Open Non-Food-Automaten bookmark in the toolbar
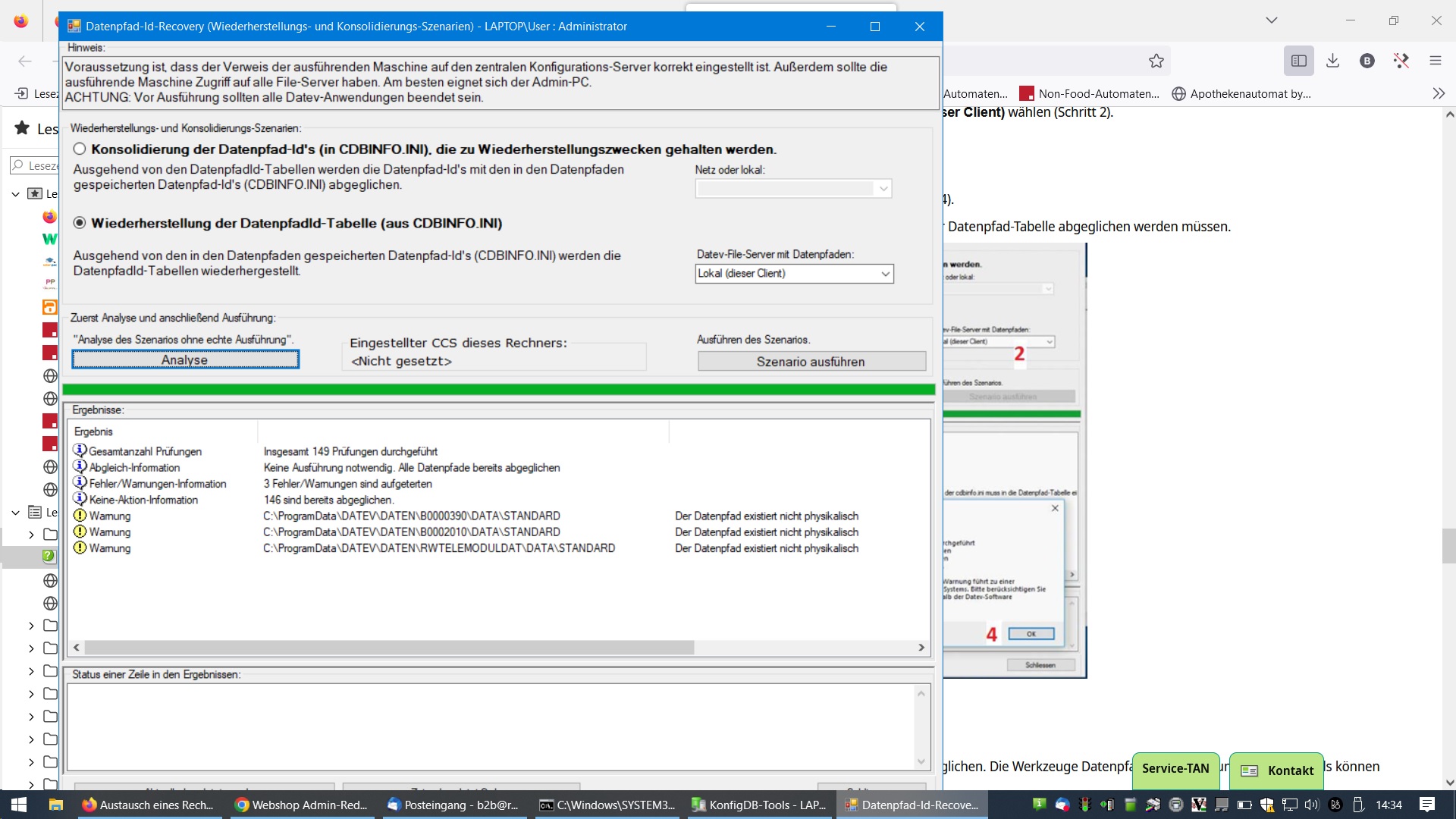This screenshot has width=1456, height=819. pos(1090,94)
